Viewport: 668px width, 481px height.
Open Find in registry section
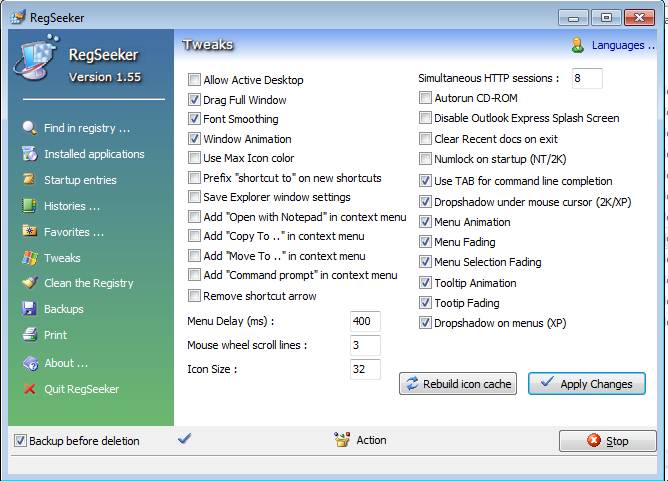(87, 128)
